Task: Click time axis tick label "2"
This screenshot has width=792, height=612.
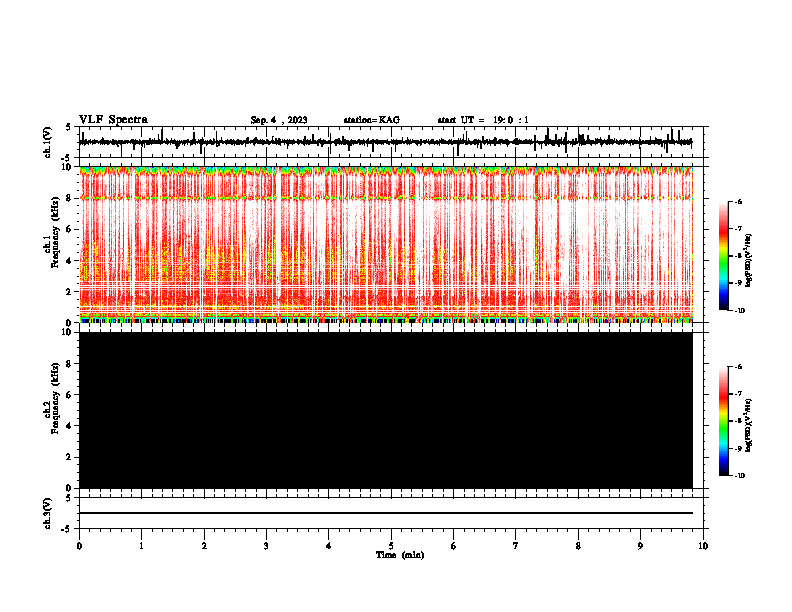Action: point(204,546)
